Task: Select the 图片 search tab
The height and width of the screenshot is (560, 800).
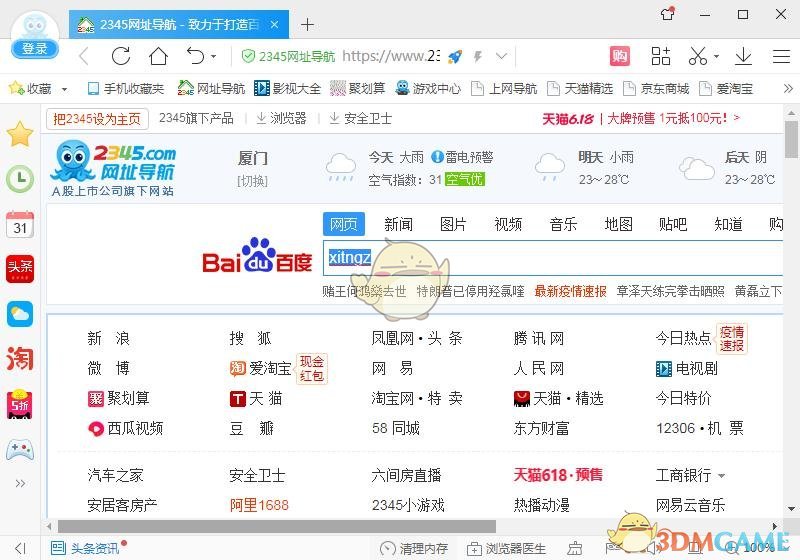Action: [x=454, y=224]
